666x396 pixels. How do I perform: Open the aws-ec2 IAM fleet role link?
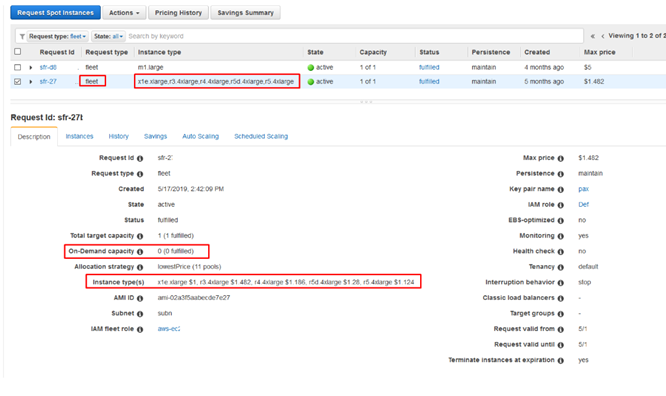pos(169,329)
